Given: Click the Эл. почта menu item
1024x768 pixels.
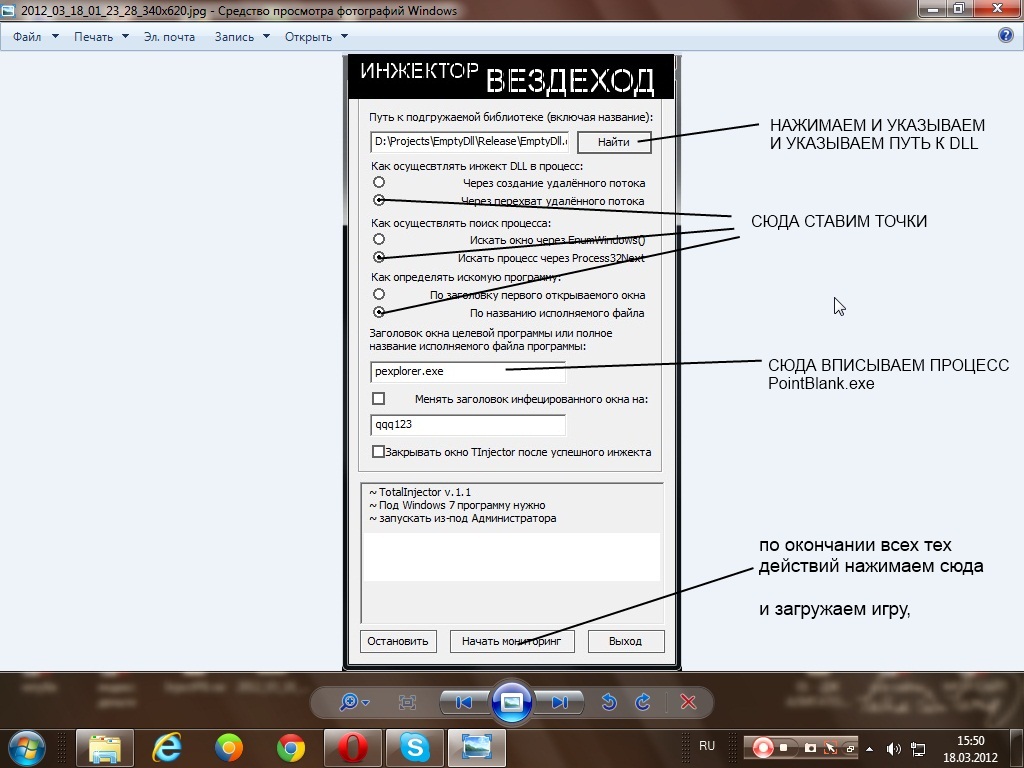Looking at the screenshot, I should tap(169, 37).
